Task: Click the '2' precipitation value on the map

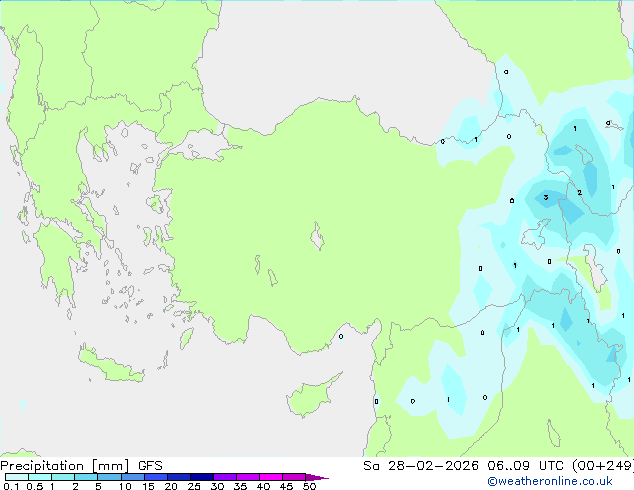Action: tap(579, 192)
